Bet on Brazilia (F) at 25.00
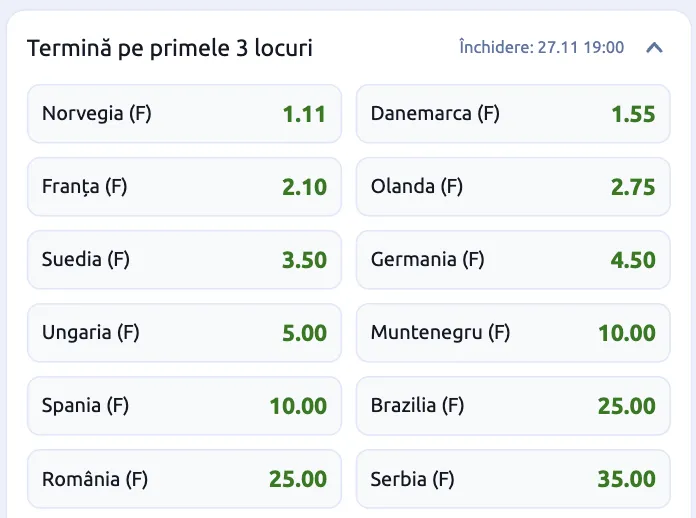 point(513,406)
